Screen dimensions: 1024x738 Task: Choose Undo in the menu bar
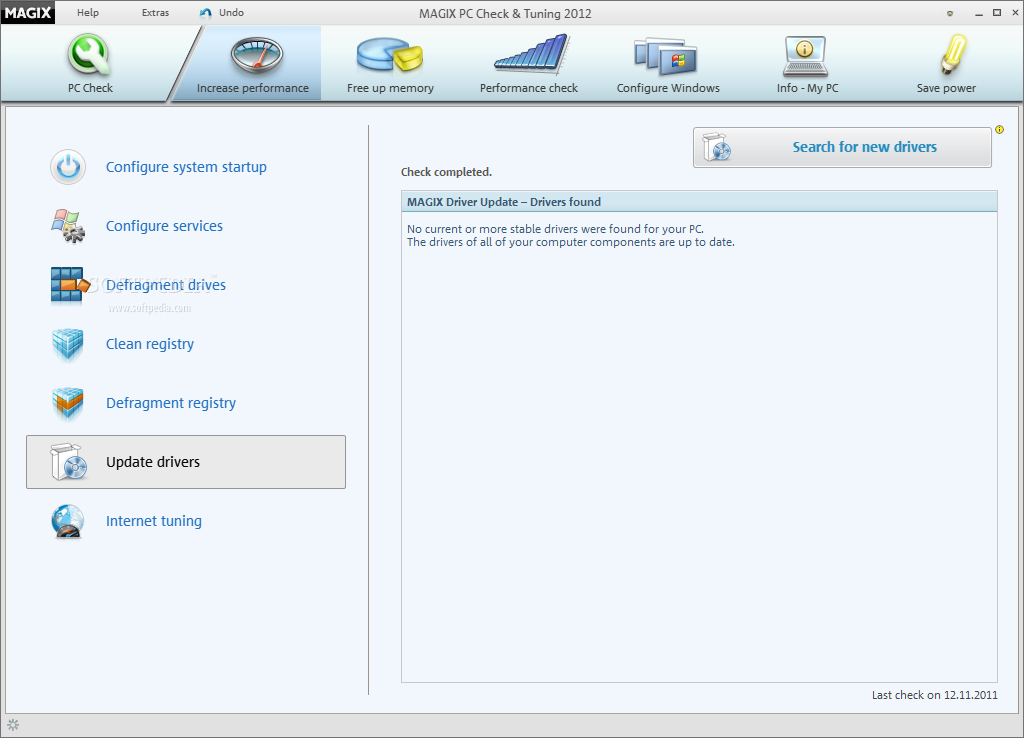click(x=231, y=12)
